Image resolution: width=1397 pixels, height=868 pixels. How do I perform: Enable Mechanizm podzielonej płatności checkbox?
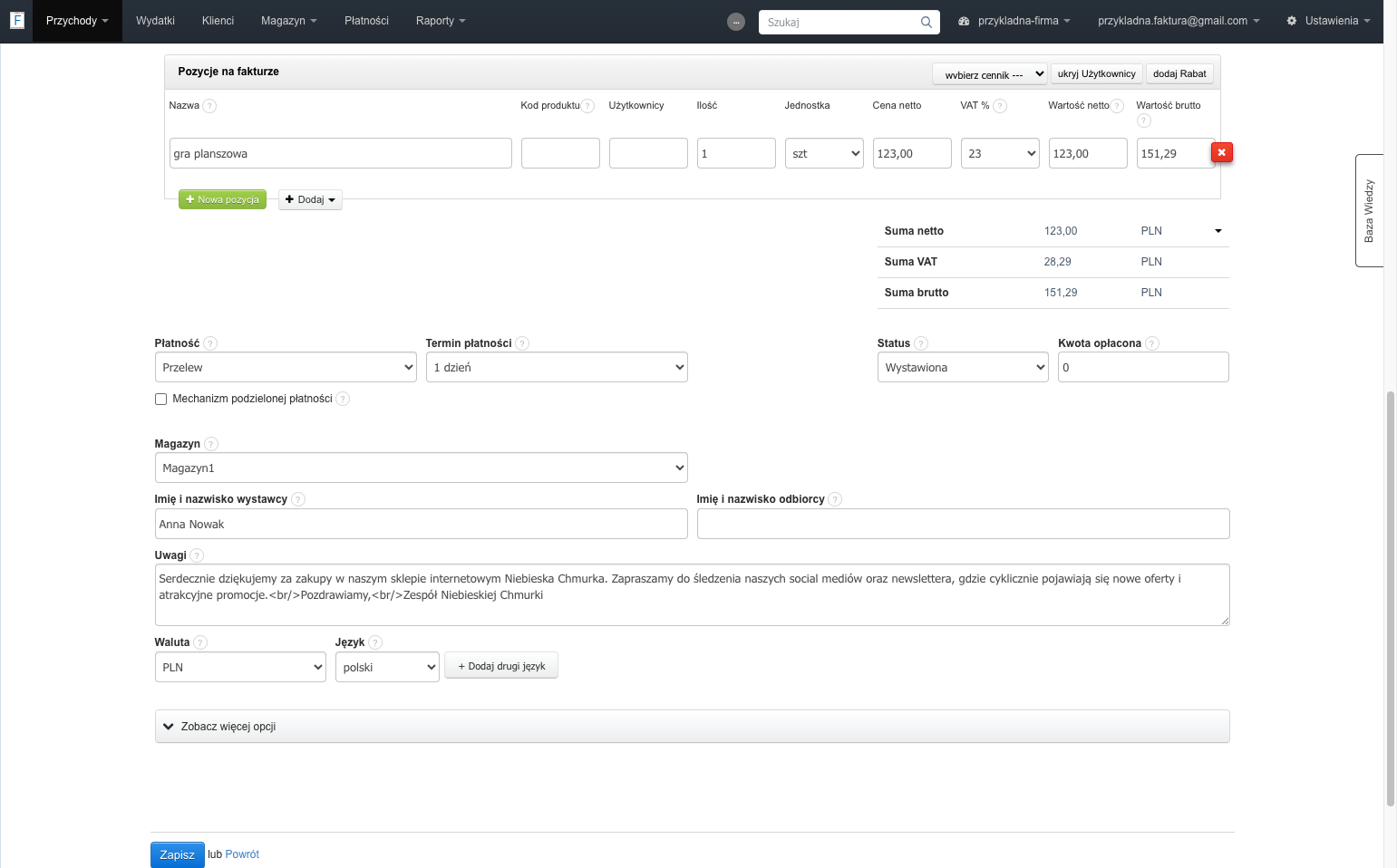point(160,399)
